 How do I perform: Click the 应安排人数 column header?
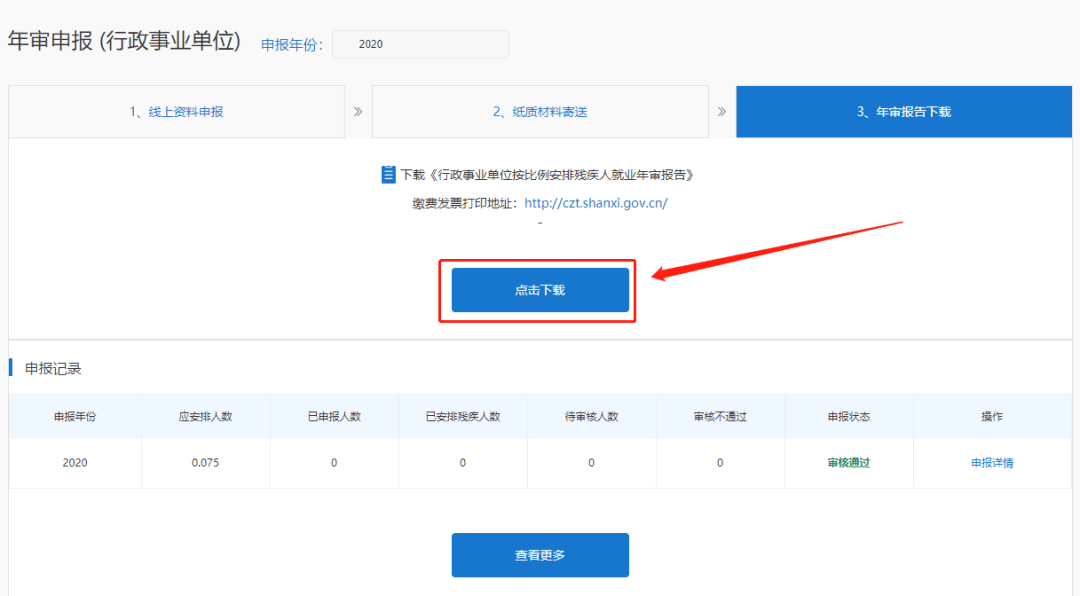click(205, 416)
